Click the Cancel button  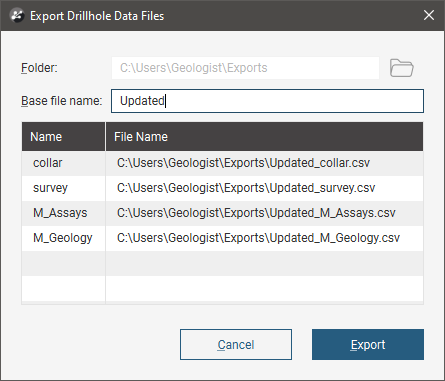(x=236, y=344)
